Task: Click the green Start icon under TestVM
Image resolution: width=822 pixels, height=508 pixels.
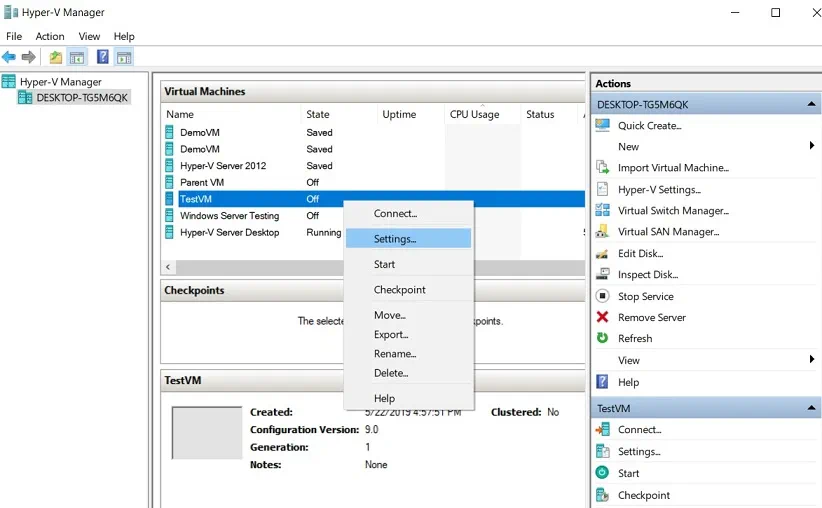Action: tap(602, 473)
